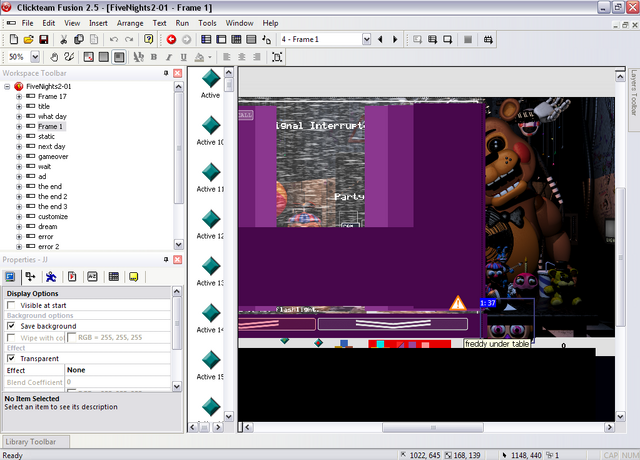Image resolution: width=640 pixels, height=460 pixels.
Task: Click the center frame zoom icon
Action: pyautogui.click(x=277, y=57)
